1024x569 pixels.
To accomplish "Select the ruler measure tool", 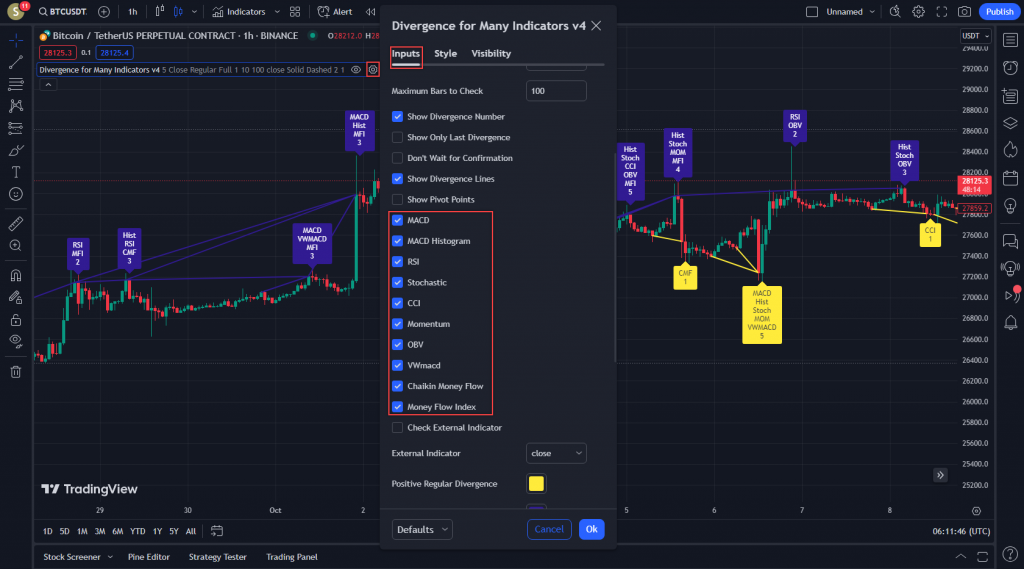I will (16, 224).
